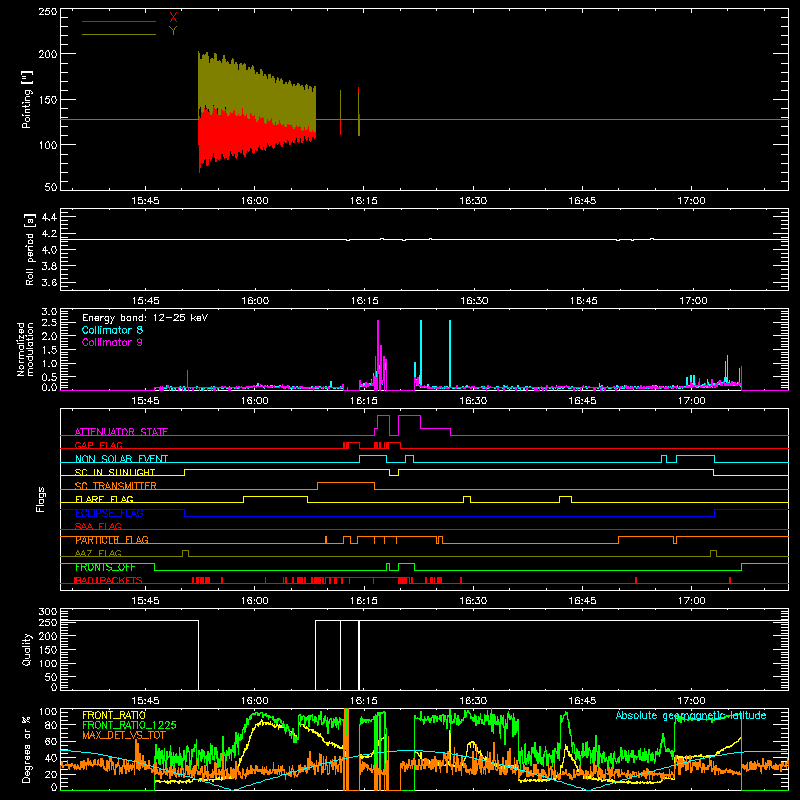Click the 'Roll period [s]' axis title
This screenshot has height=800, width=800.
click(30, 249)
